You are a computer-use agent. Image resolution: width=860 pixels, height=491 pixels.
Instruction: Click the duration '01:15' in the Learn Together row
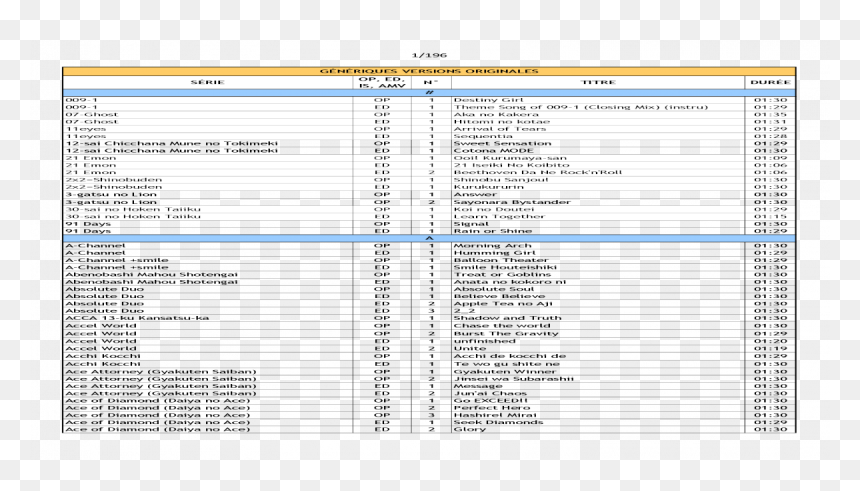(770, 216)
